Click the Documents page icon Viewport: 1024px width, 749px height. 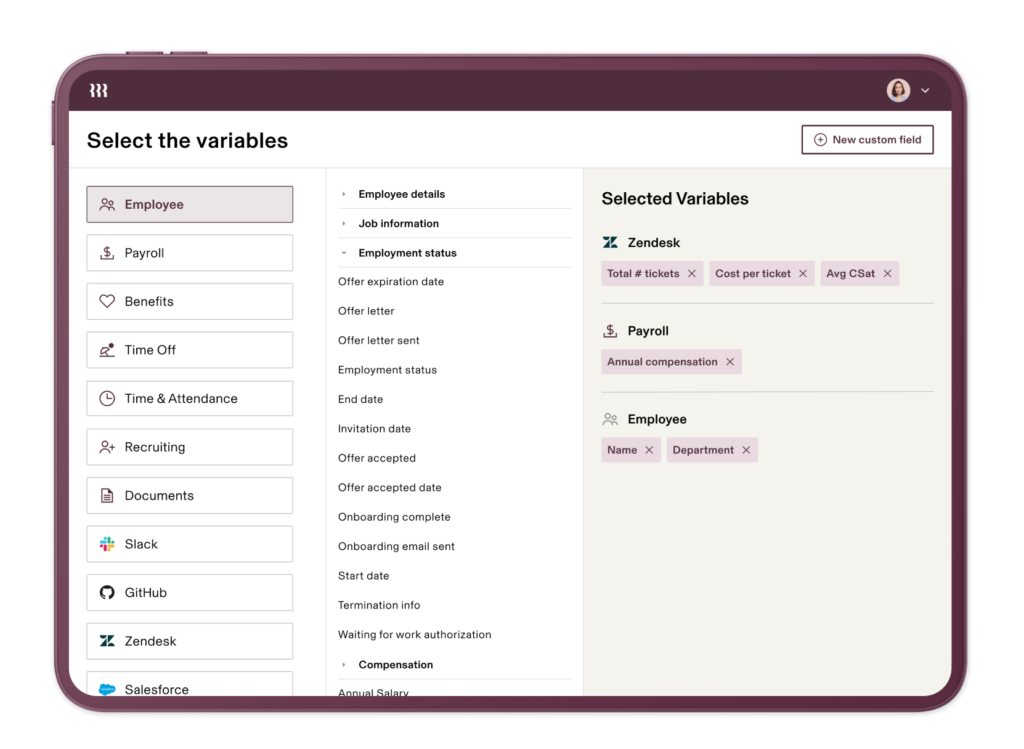click(x=107, y=496)
